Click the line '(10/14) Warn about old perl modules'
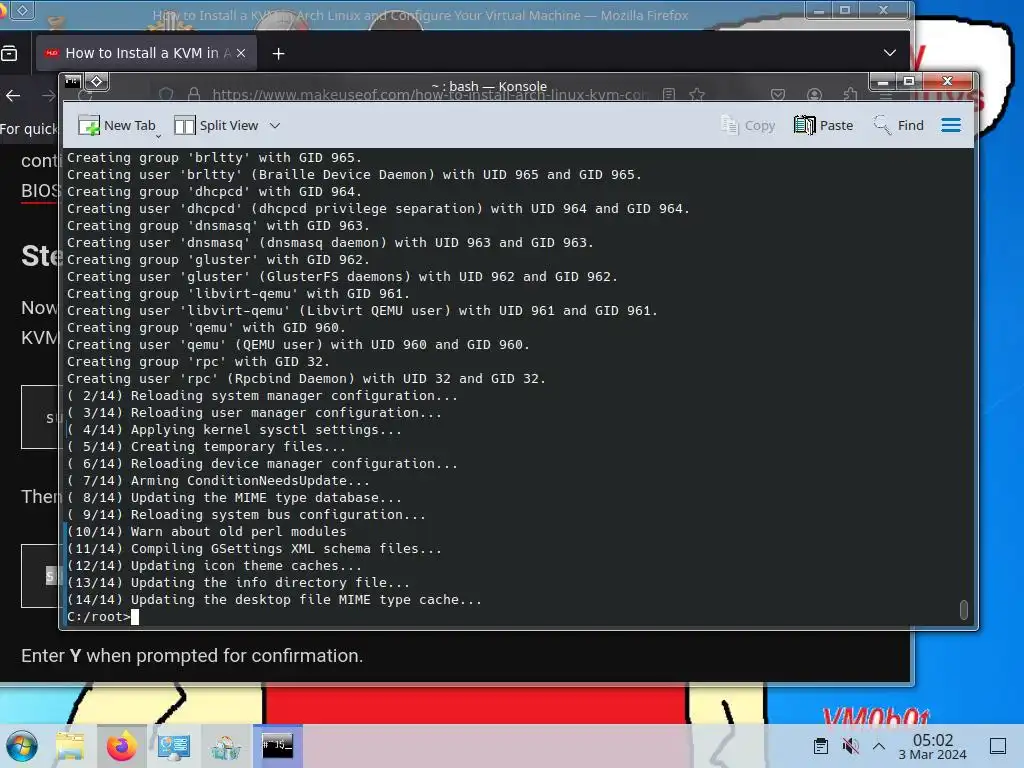This screenshot has width=1024, height=768. (206, 532)
